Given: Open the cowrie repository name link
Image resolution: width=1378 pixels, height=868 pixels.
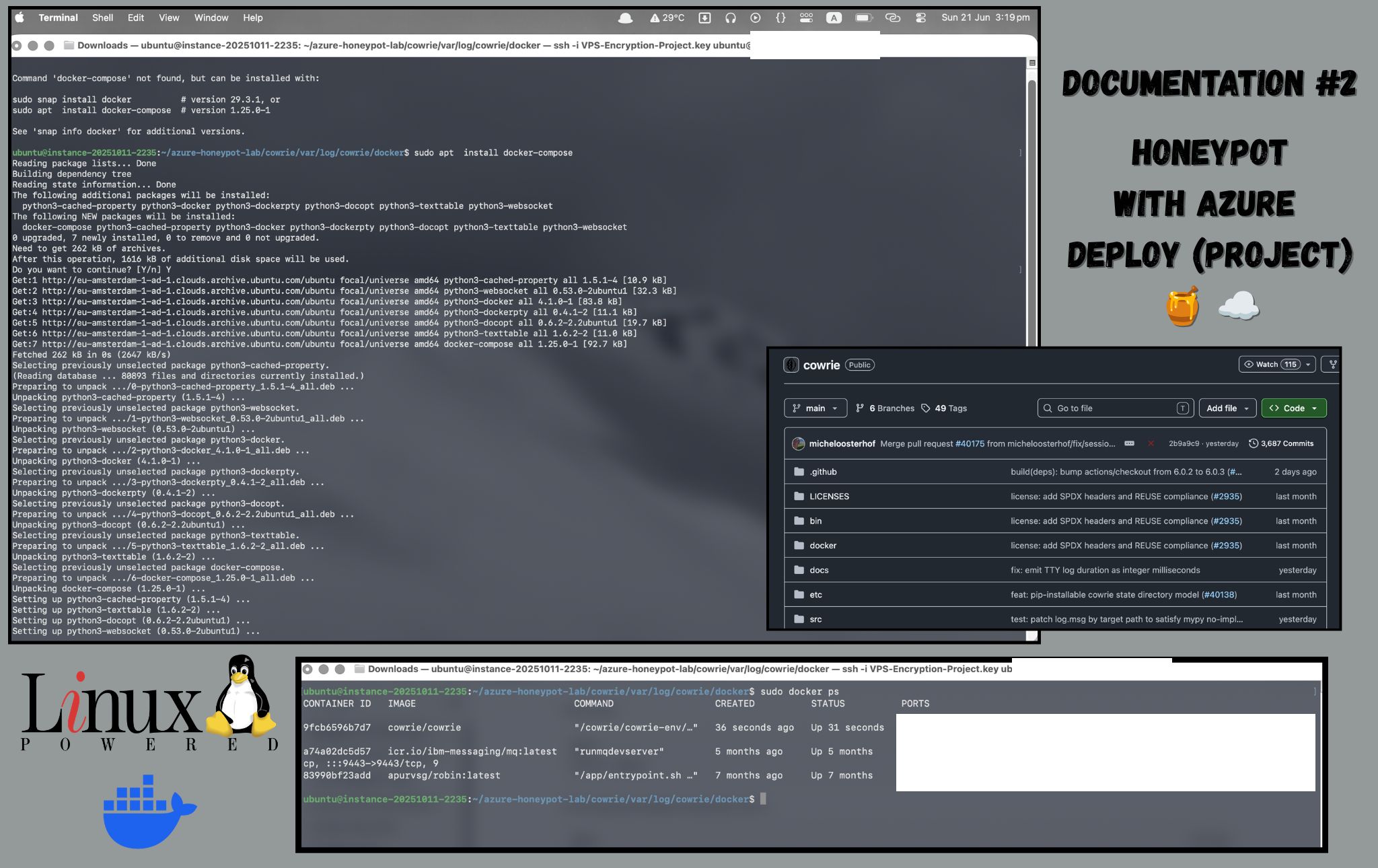Looking at the screenshot, I should 822,365.
